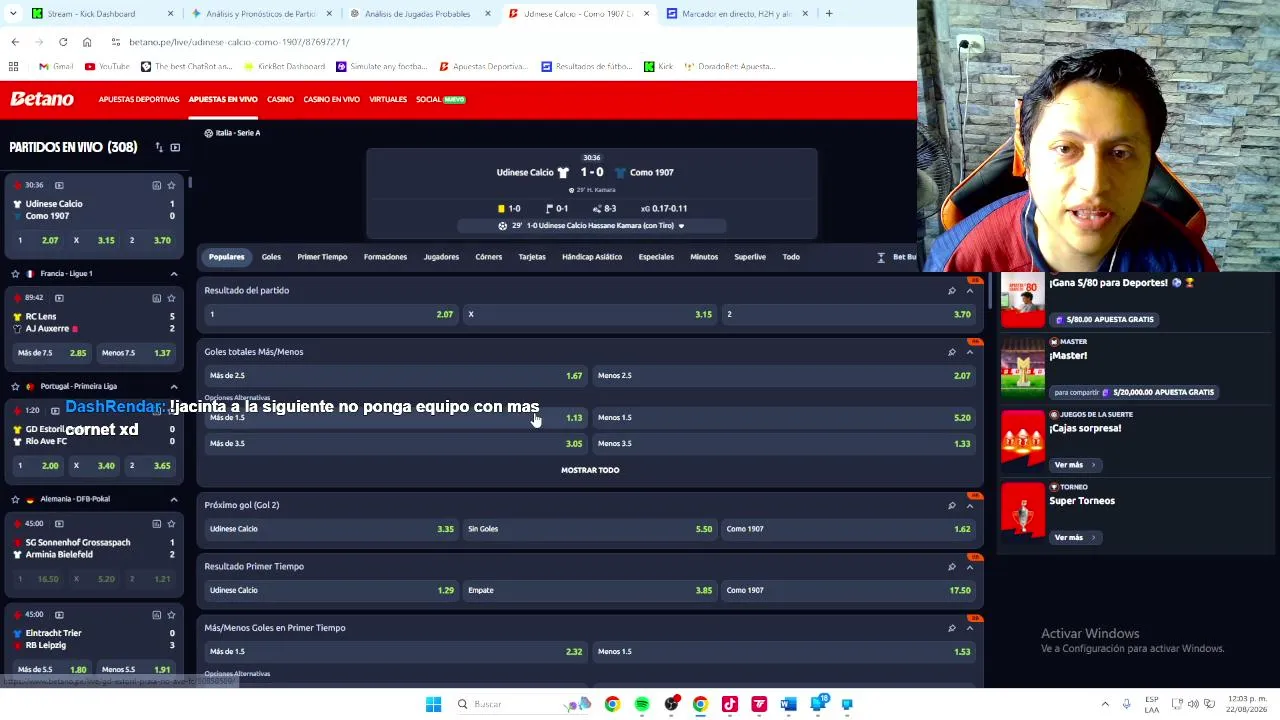Open Spotify from the taskbar
This screenshot has width=1280, height=720.
[x=642, y=704]
